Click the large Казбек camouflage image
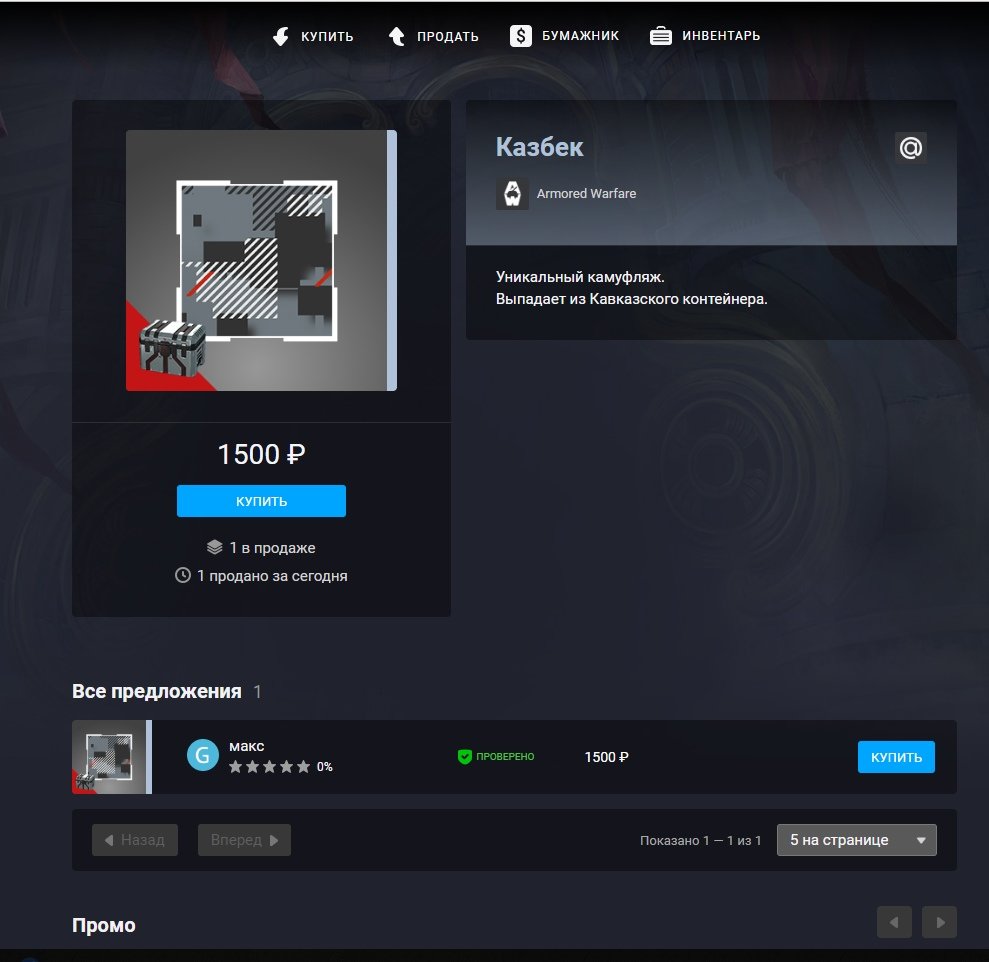The image size is (989, 962). tap(261, 261)
